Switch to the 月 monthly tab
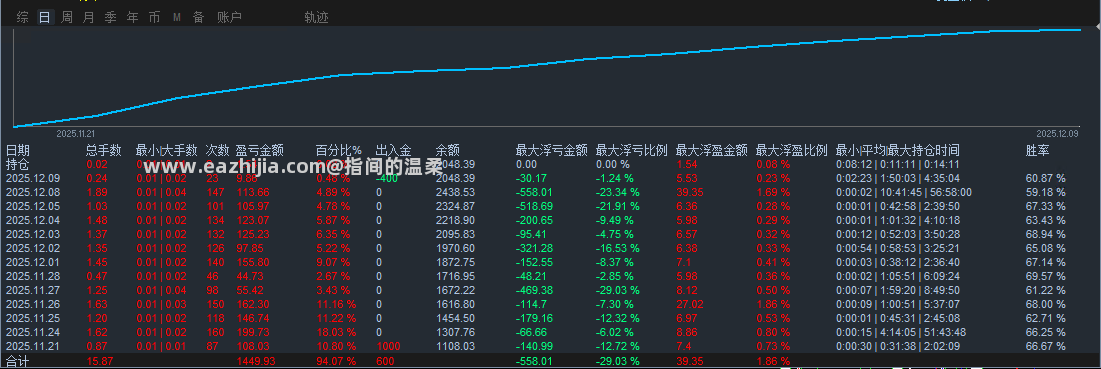Image resolution: width=1101 pixels, height=369 pixels. [88, 18]
